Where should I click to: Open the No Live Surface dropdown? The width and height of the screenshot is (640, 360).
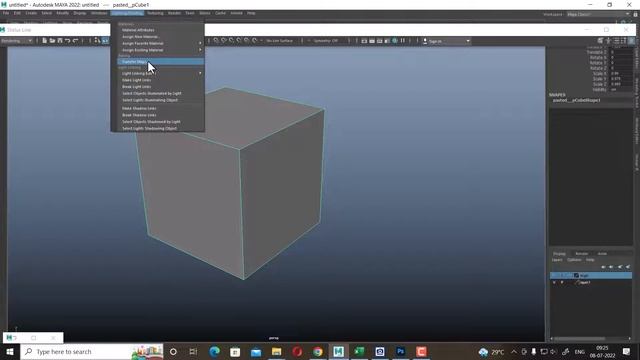point(280,41)
